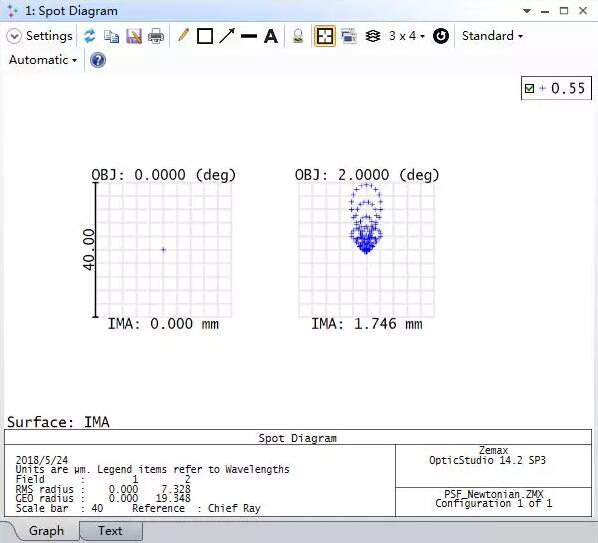Expand the Settings chevron
The width and height of the screenshot is (598, 543).
click(14, 36)
